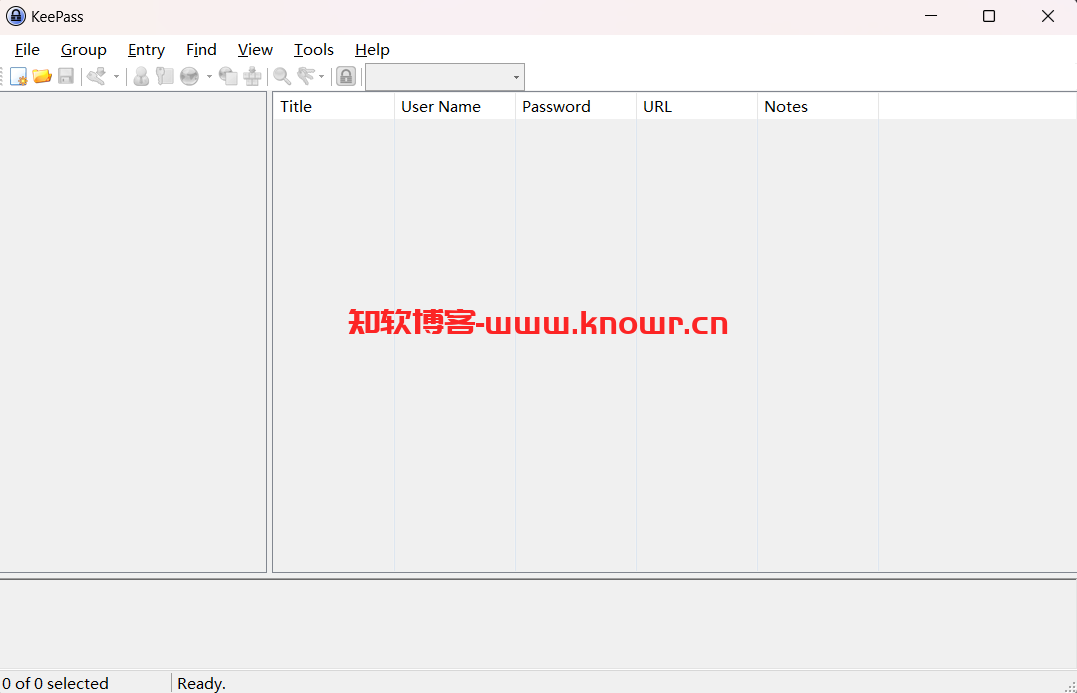1077x693 pixels.
Task: Click the Copy User Name person icon
Action: [x=141, y=76]
